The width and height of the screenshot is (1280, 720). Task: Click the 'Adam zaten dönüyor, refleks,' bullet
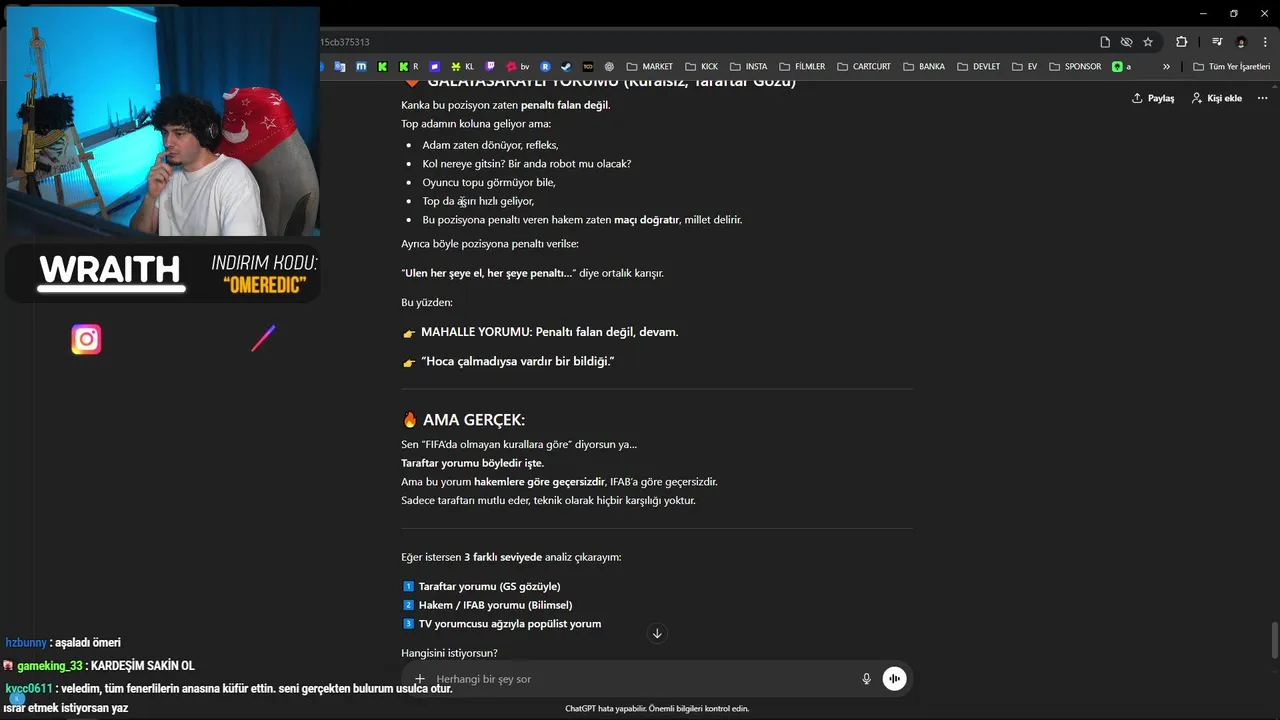tap(490, 145)
